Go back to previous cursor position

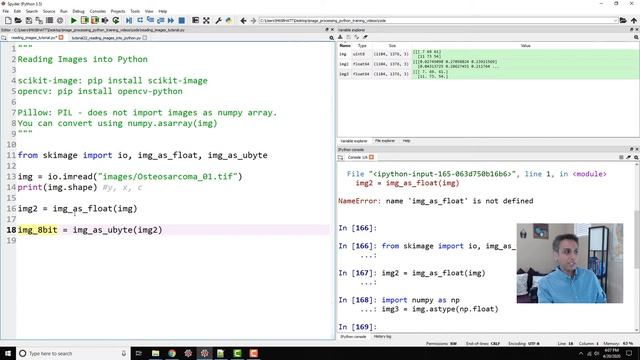(243, 20)
